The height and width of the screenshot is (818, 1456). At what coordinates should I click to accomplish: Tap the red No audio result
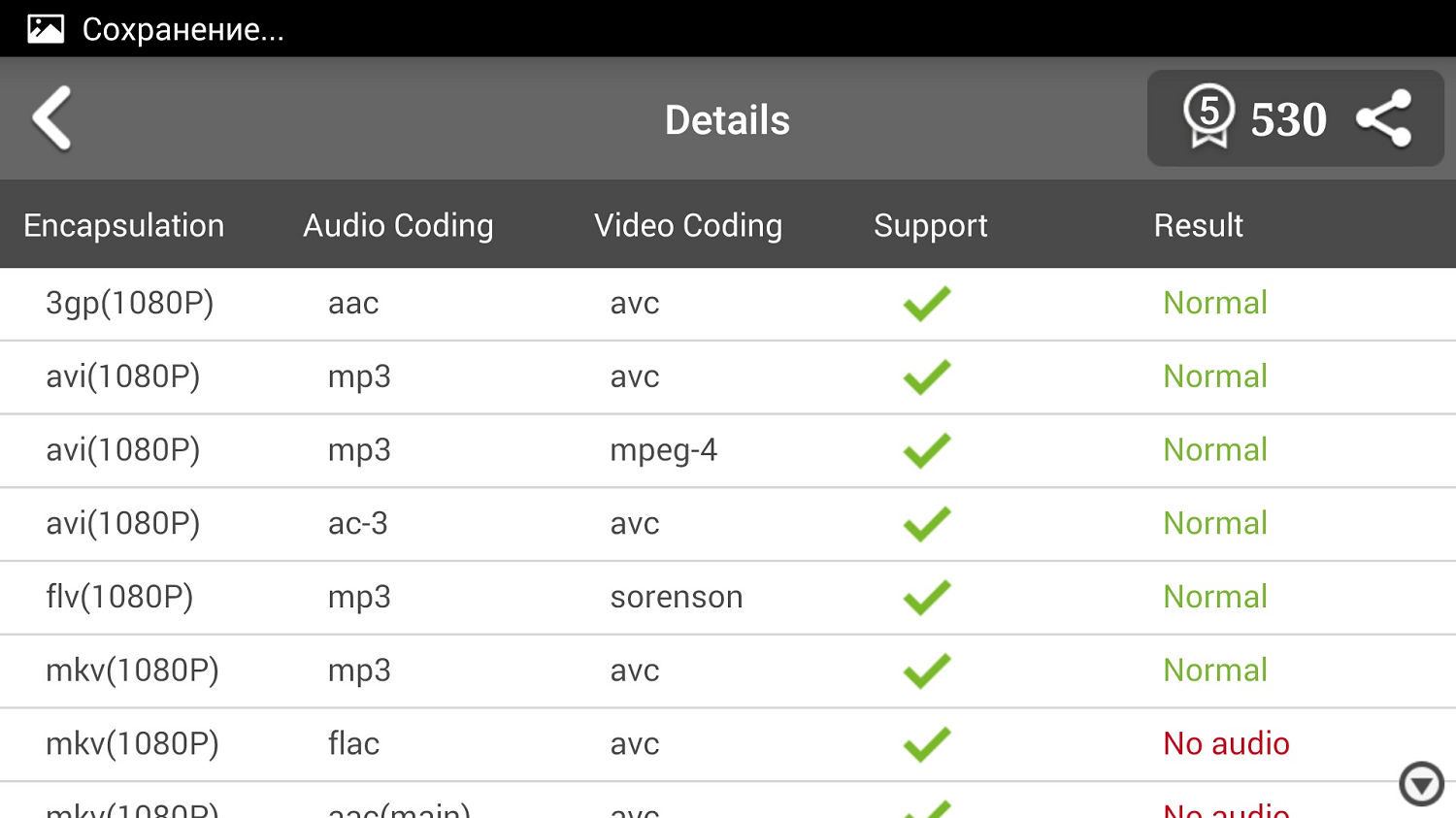[1226, 743]
